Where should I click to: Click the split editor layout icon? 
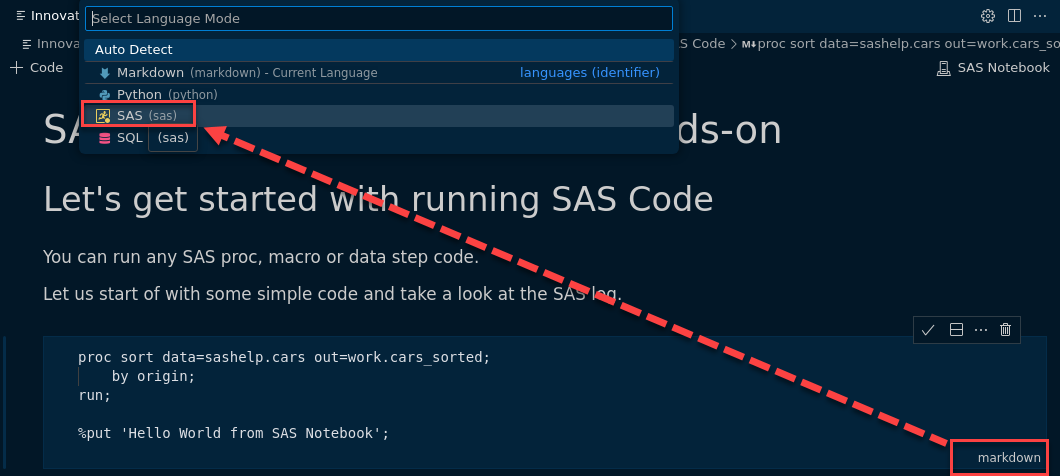click(1014, 16)
